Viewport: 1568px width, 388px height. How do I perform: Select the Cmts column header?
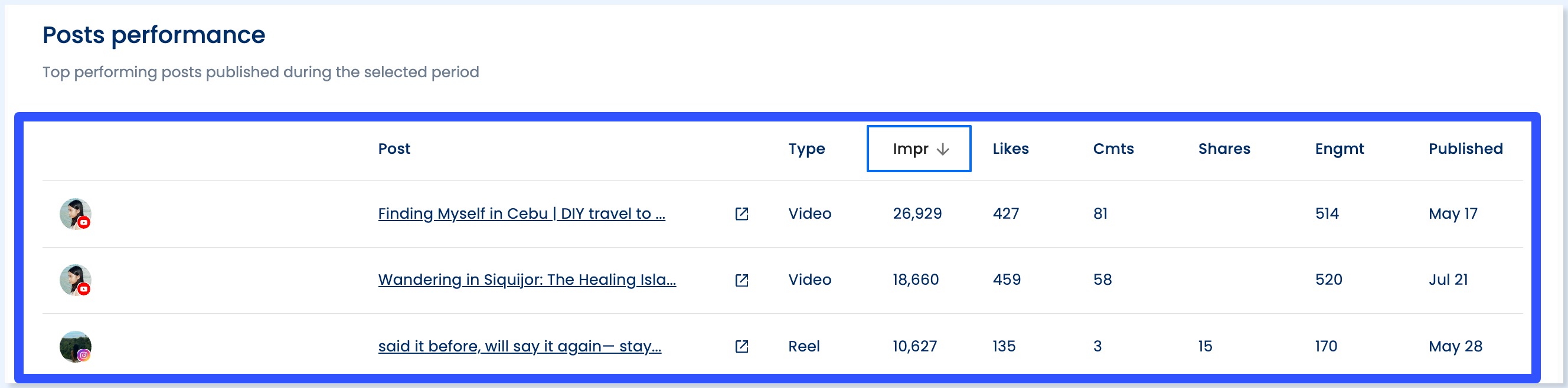(x=1113, y=149)
